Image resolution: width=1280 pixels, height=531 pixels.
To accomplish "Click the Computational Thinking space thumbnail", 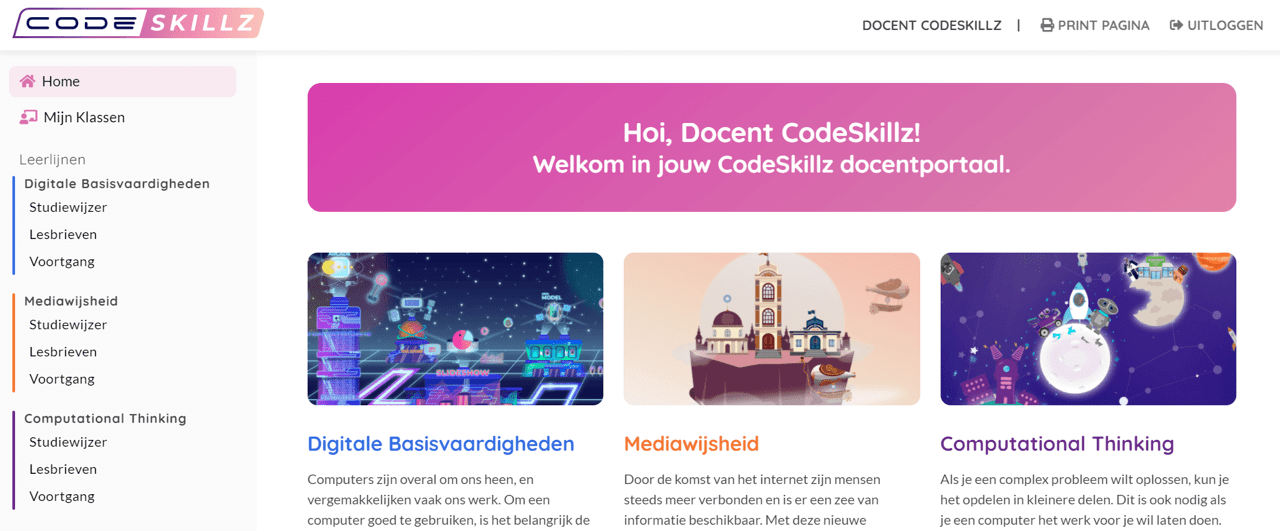I will [1088, 329].
